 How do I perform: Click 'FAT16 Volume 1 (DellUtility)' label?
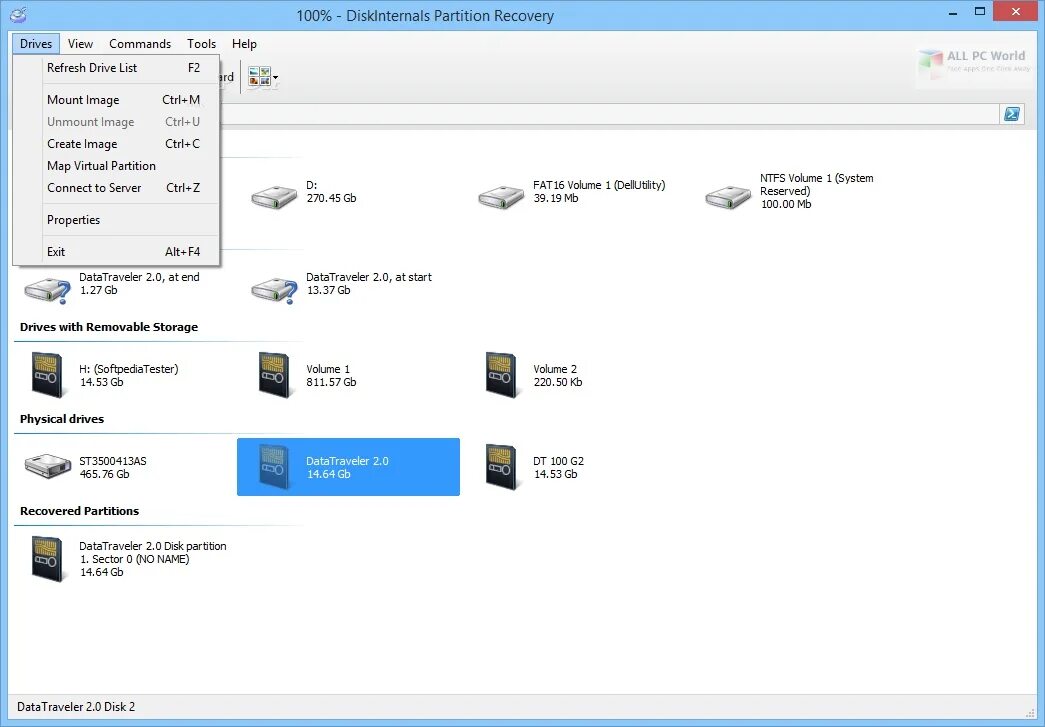click(599, 185)
